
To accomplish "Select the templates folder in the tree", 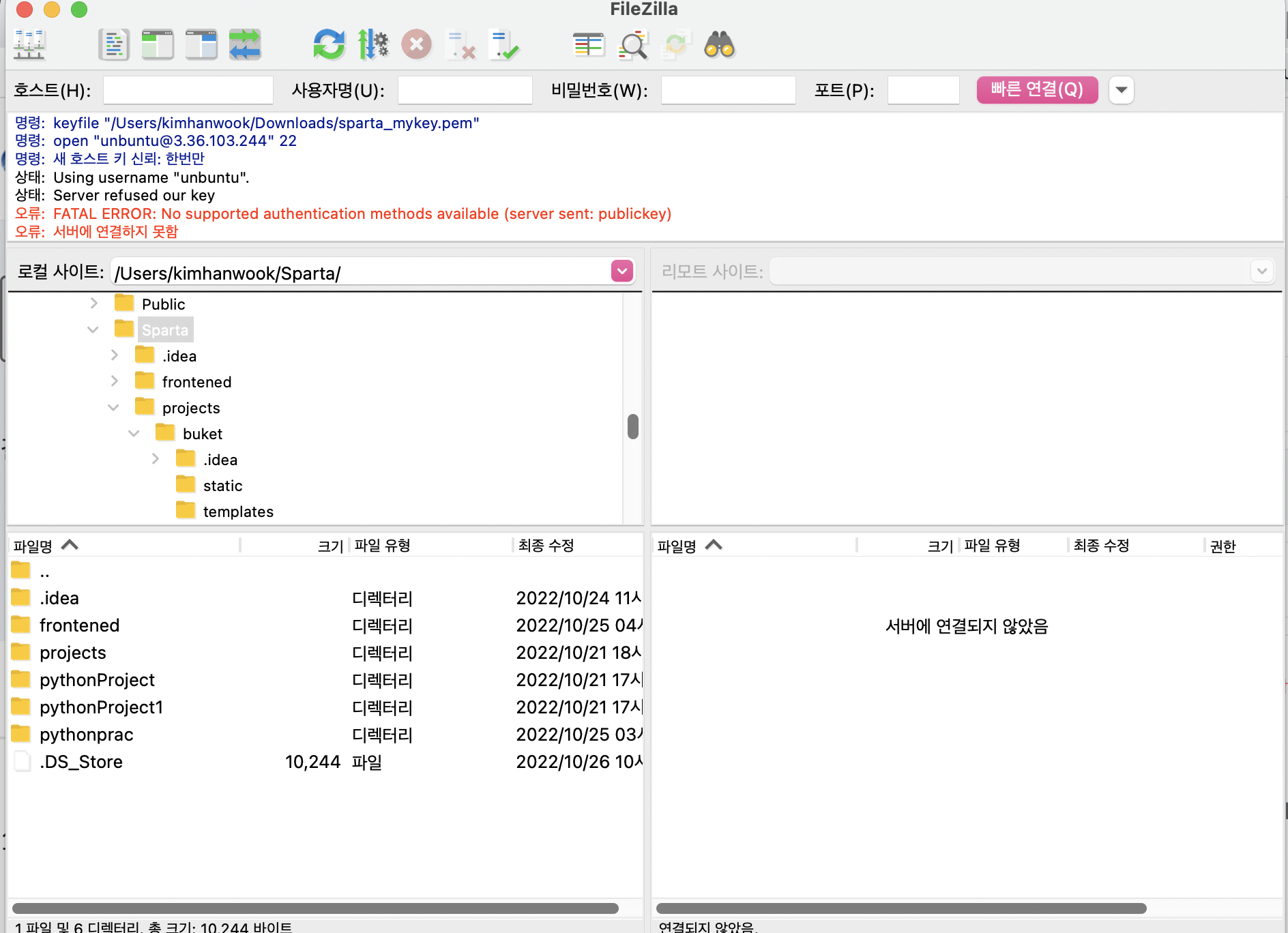I will tap(238, 512).
